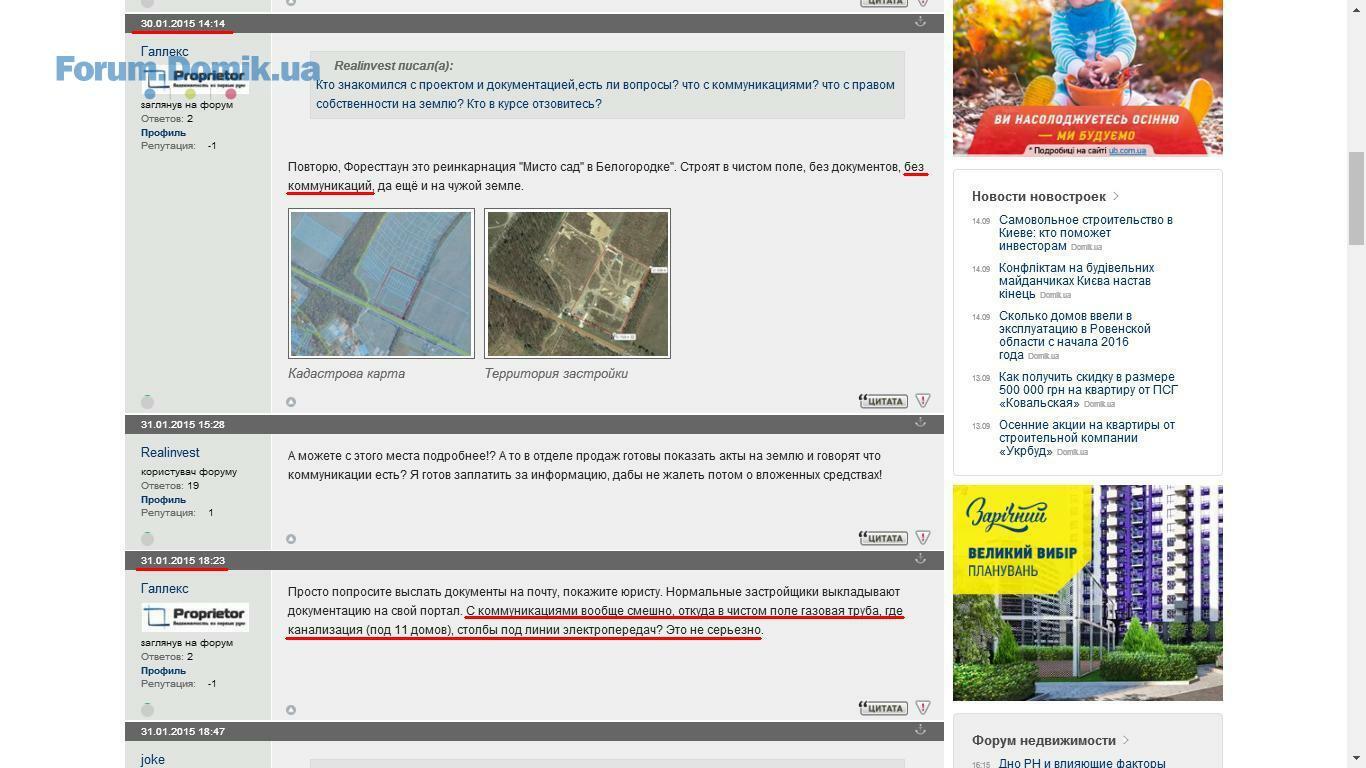Read news 'Сколько домов ввели в эксплуатацию'

click(1075, 335)
